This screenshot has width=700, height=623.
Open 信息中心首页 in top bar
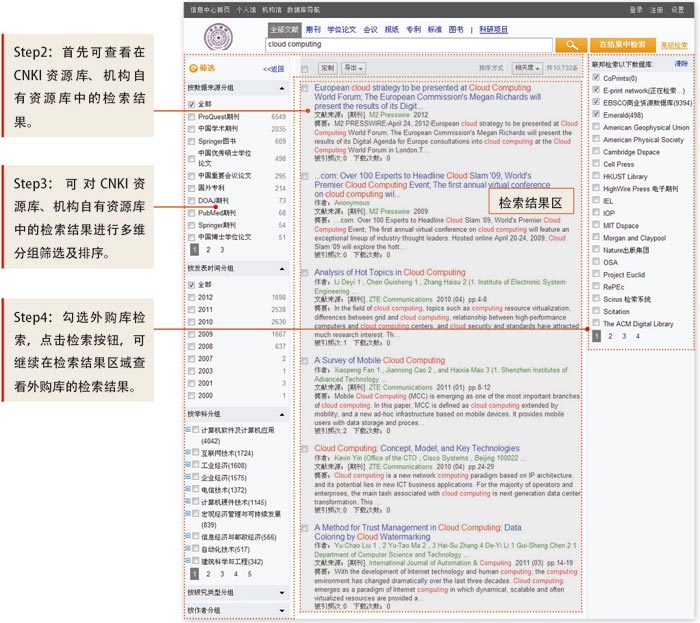pyautogui.click(x=210, y=9)
